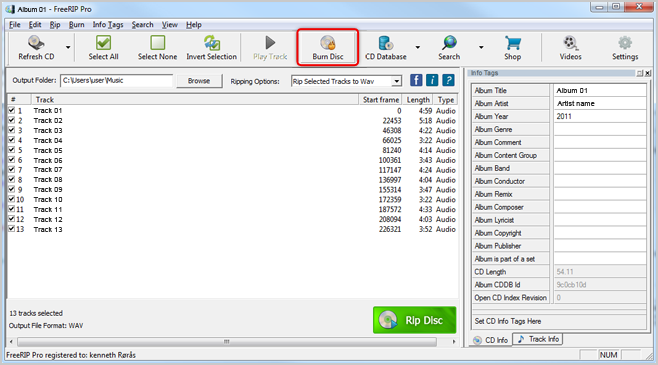This screenshot has width=658, height=365.
Task: Click the Album Genre value field
Action: pos(600,129)
